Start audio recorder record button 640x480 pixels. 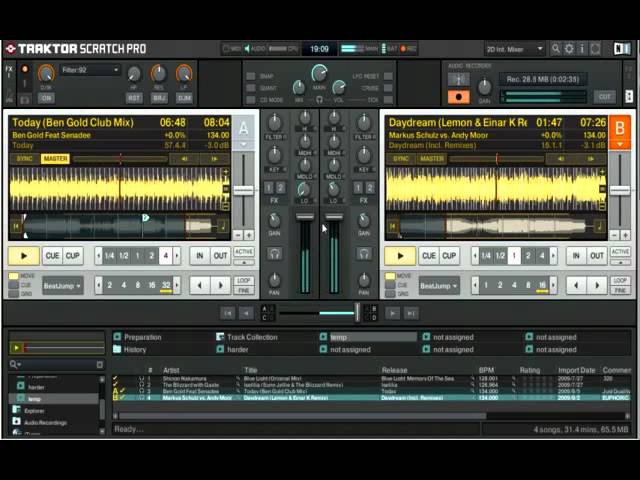point(459,97)
